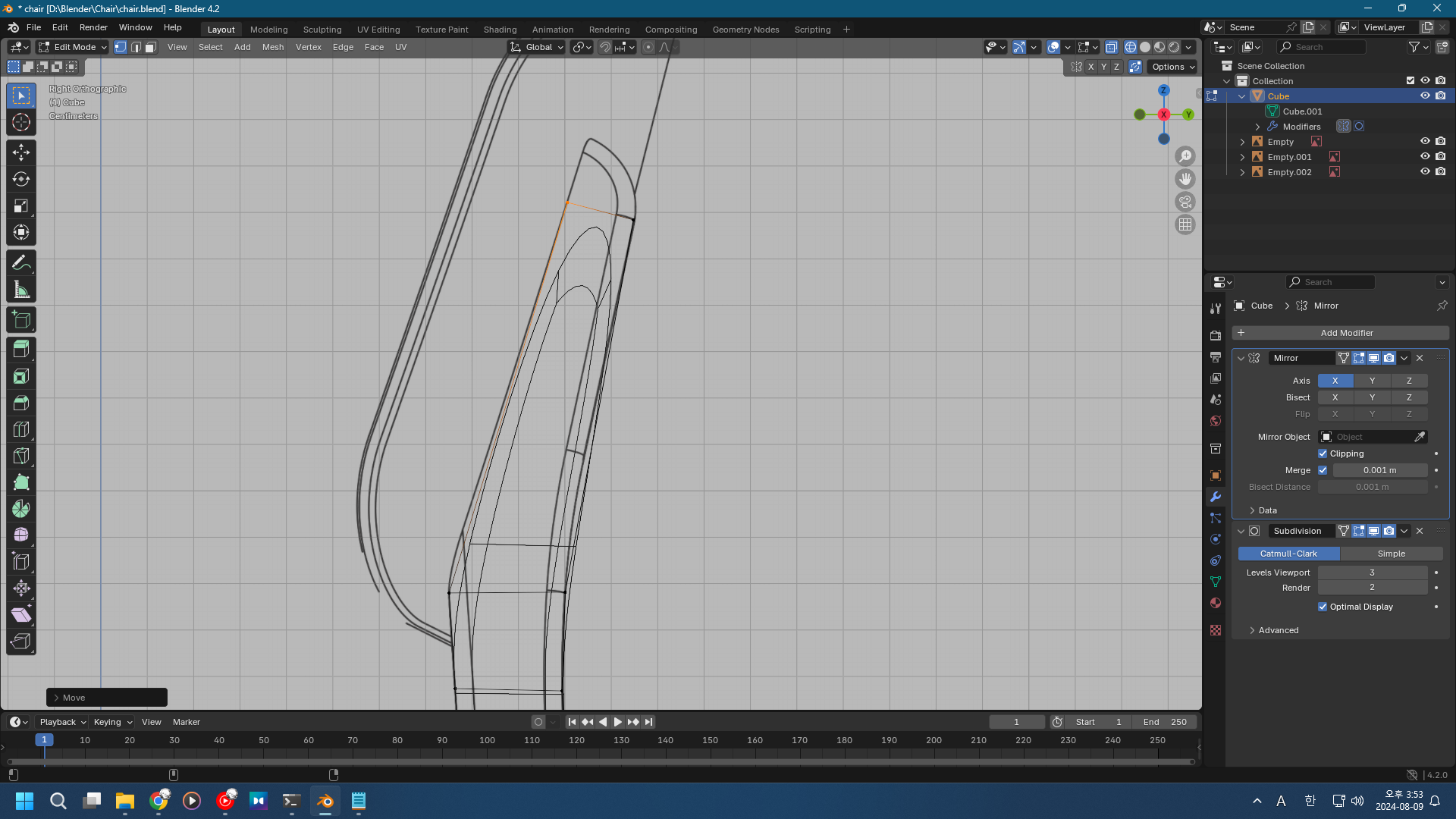
Task: Switch to the Modeling workspace tab
Action: click(268, 30)
